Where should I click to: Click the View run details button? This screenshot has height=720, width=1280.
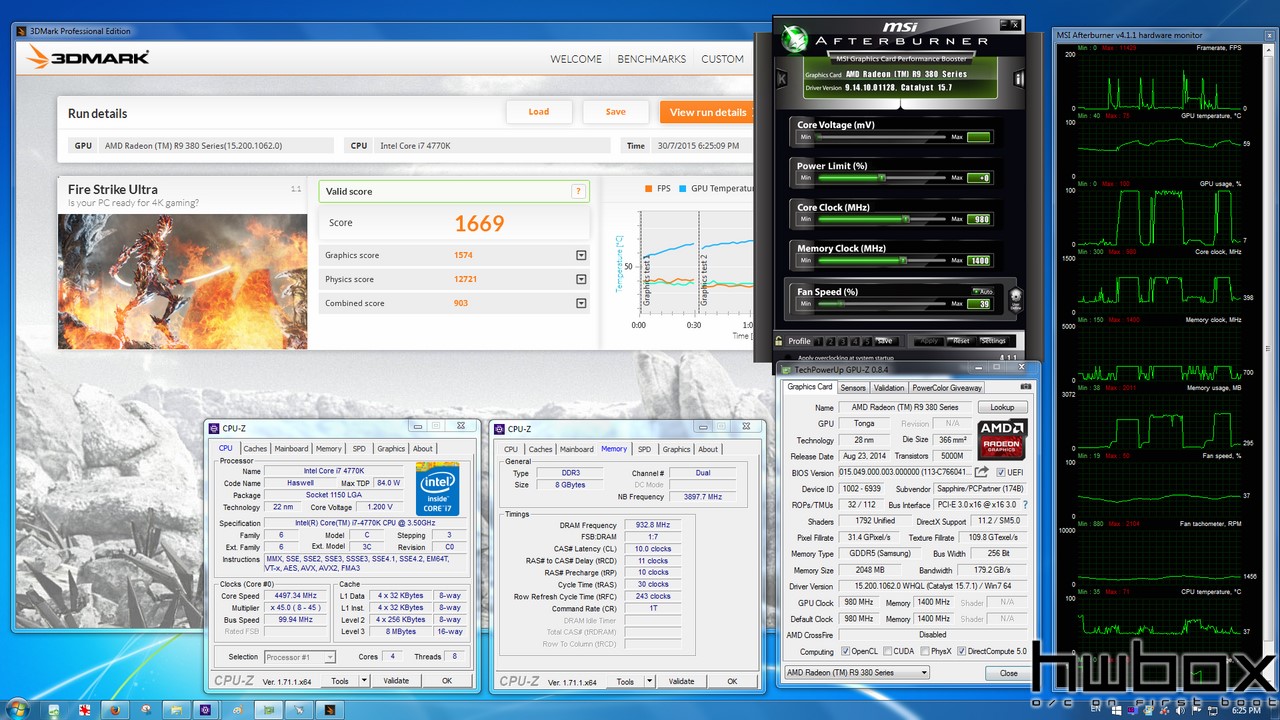[707, 112]
